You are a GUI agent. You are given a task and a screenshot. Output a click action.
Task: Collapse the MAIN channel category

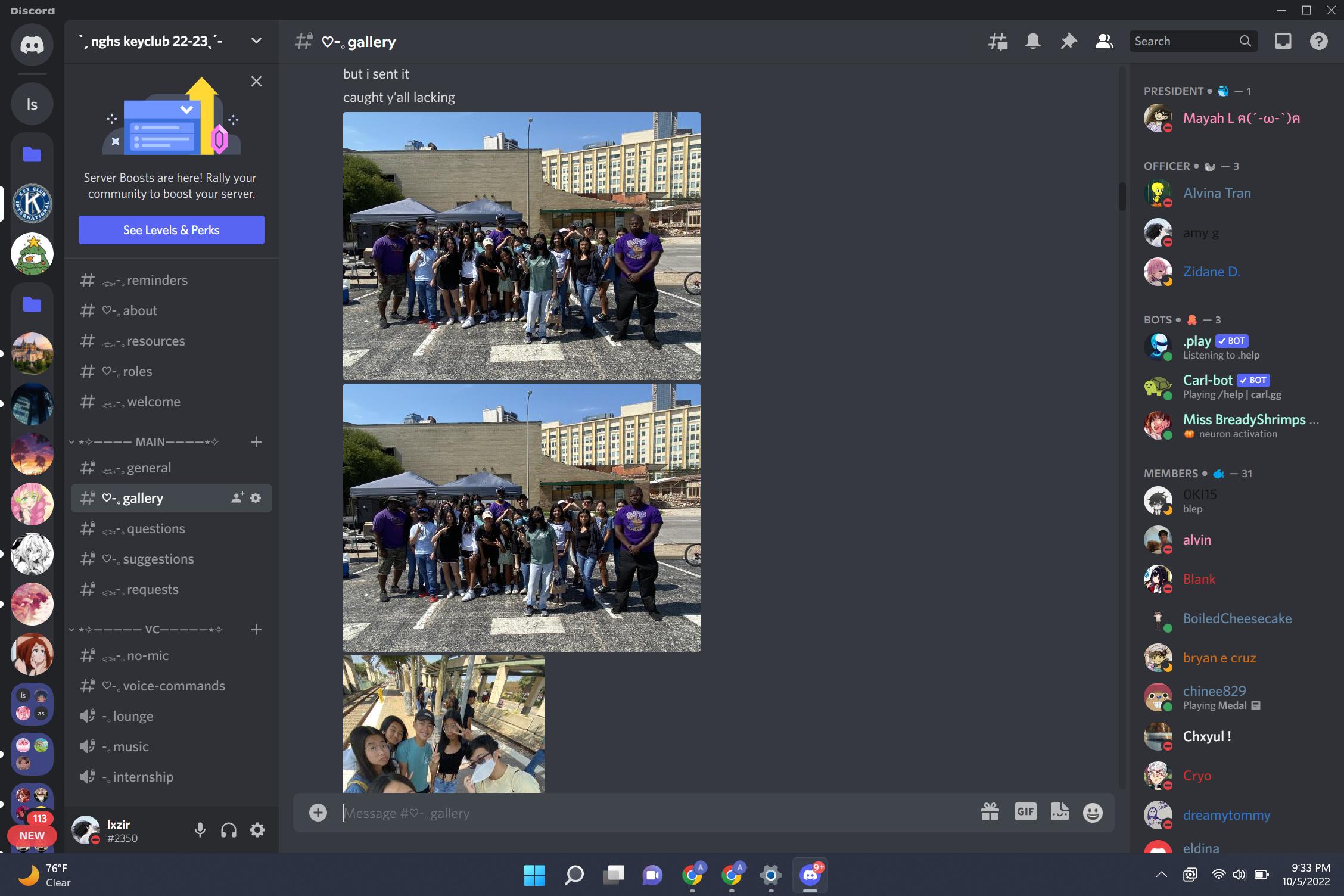(149, 442)
